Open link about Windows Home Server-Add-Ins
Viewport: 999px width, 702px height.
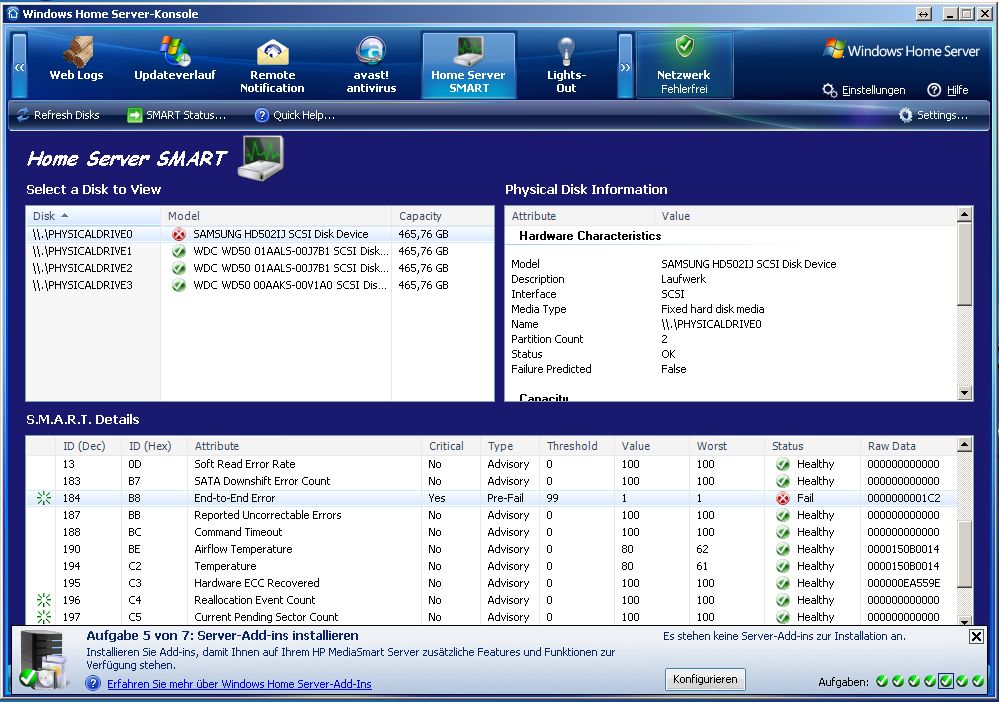pyautogui.click(x=240, y=684)
